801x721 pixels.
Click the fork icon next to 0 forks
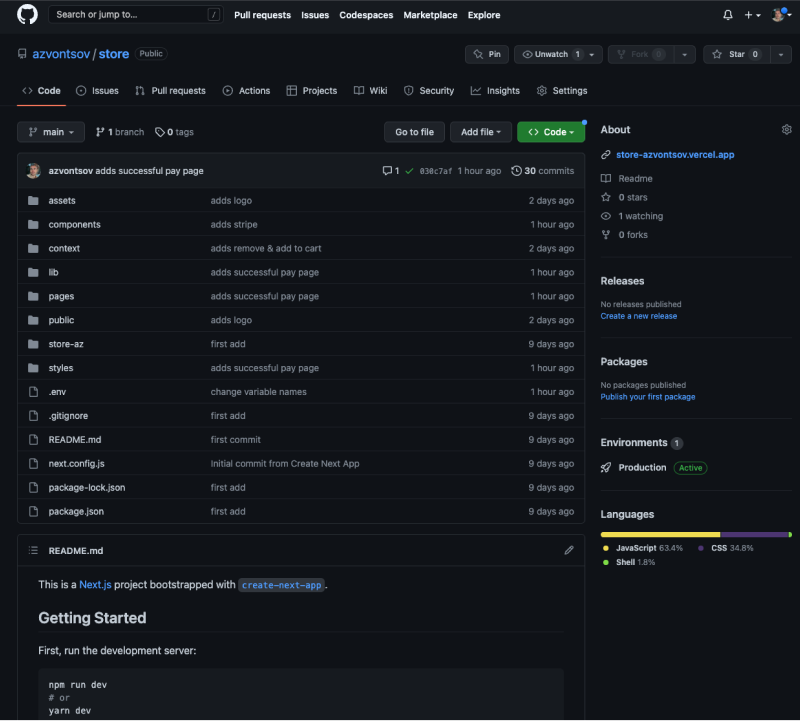coord(606,235)
